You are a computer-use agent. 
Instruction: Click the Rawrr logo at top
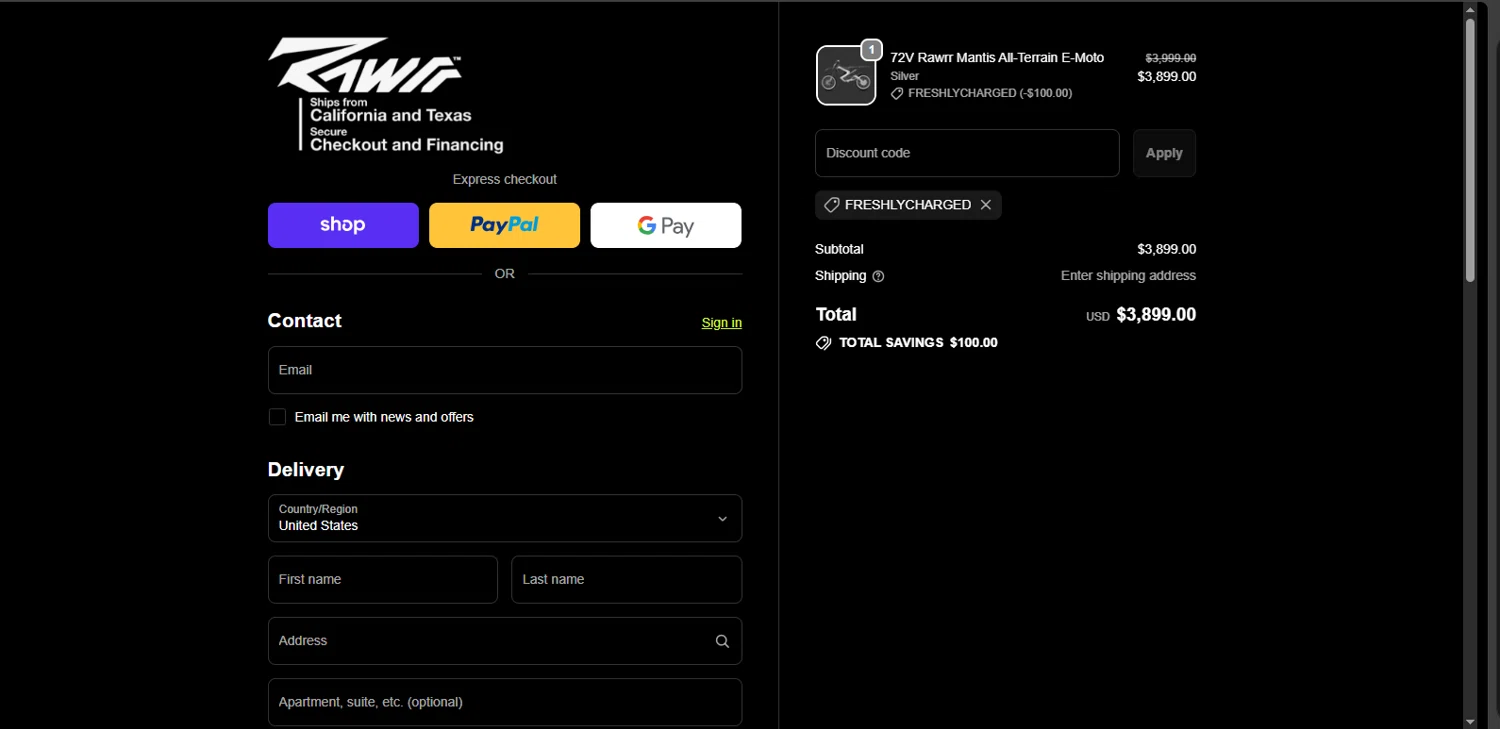(386, 95)
